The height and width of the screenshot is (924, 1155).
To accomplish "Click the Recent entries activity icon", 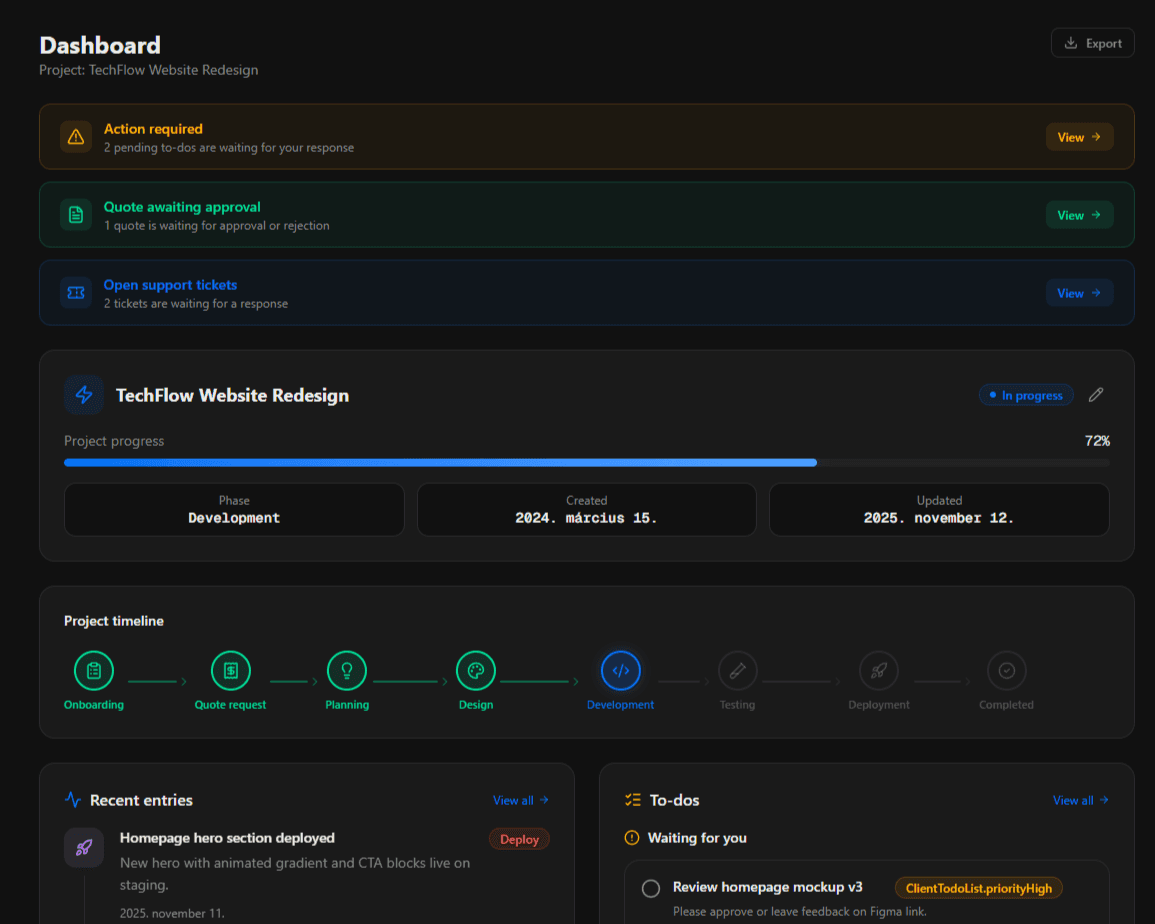I will (73, 799).
